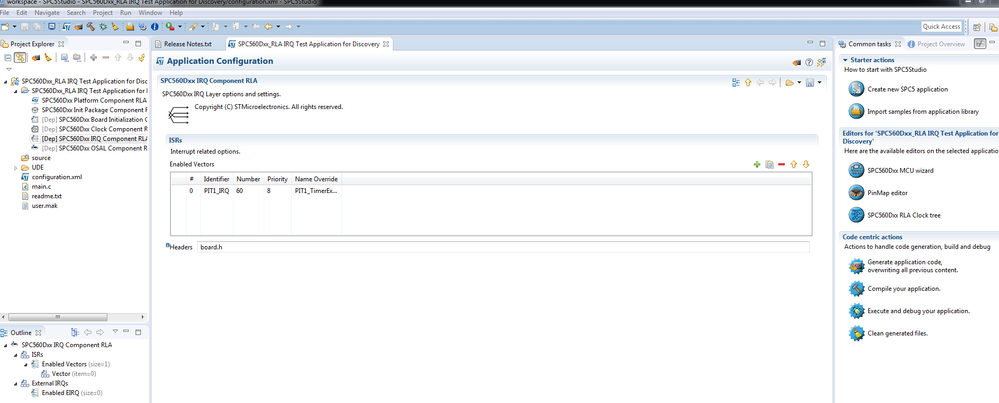999x403 pixels.
Task: Click Create new SPC5 application
Action: pos(907,89)
